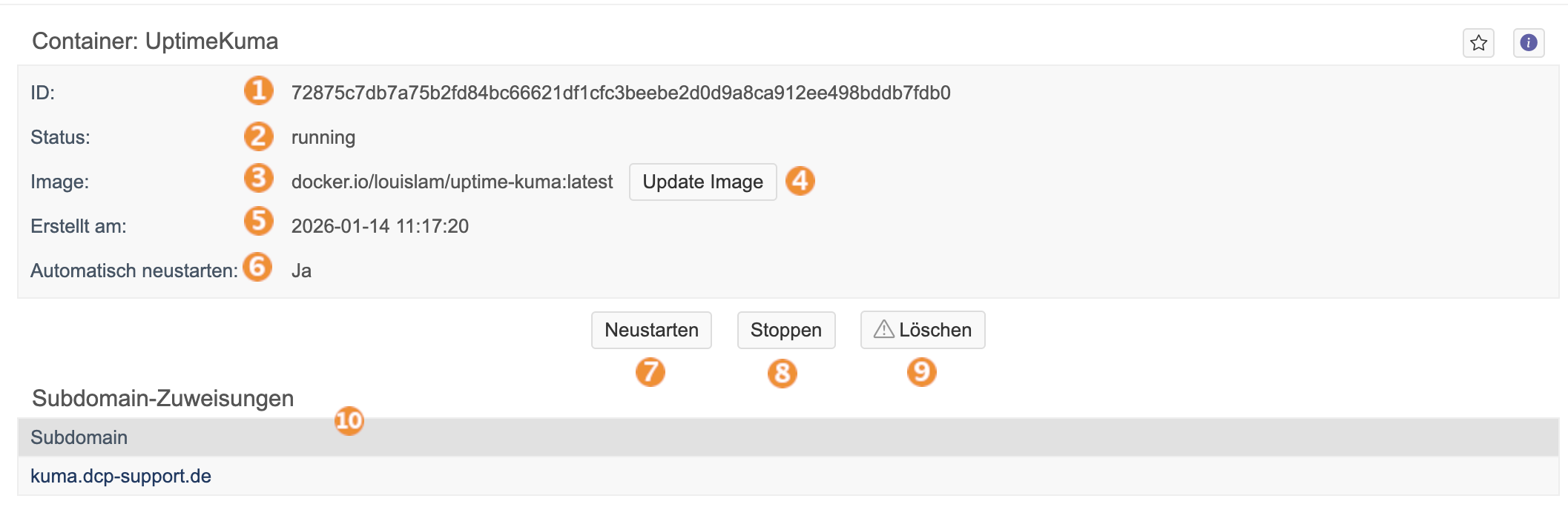
Task: Open the info icon in the top corner
Action: (1529, 43)
